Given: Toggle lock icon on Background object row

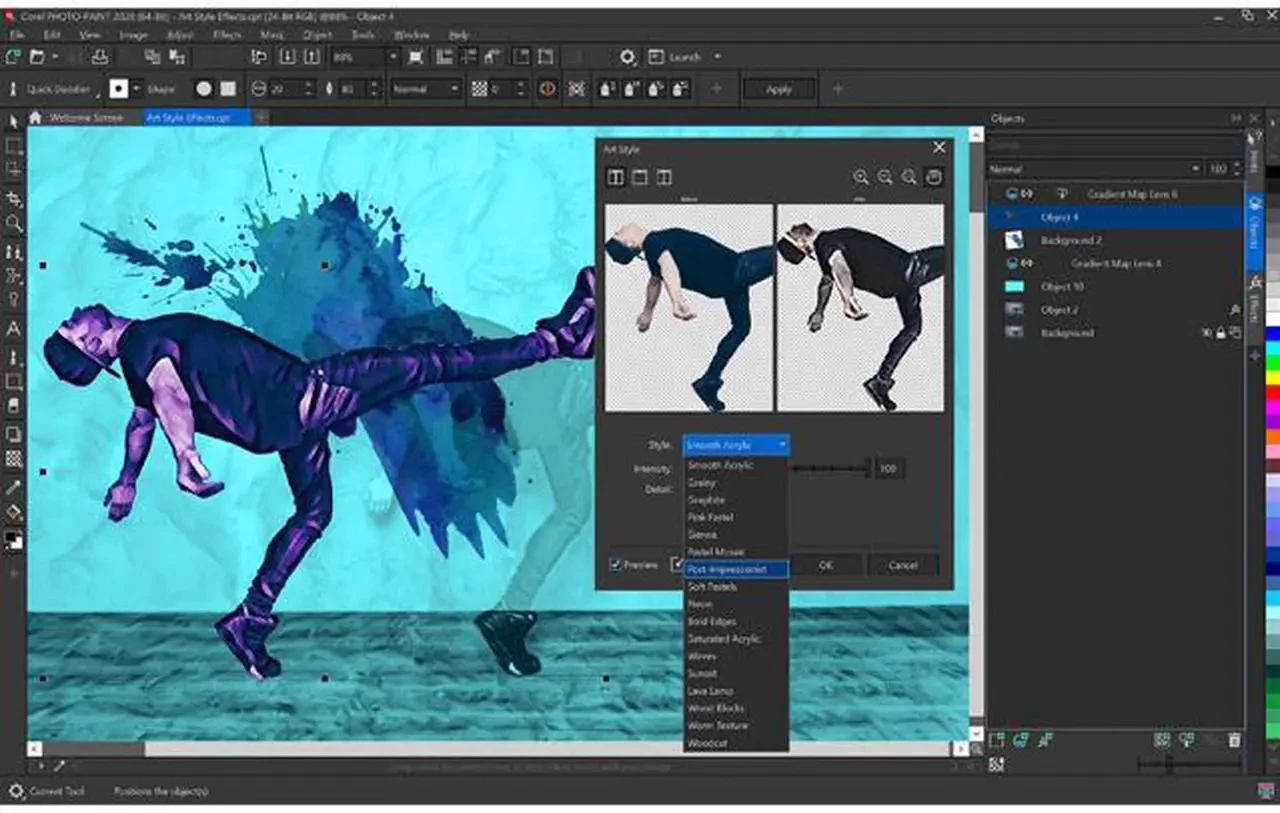Looking at the screenshot, I should coord(1220,333).
